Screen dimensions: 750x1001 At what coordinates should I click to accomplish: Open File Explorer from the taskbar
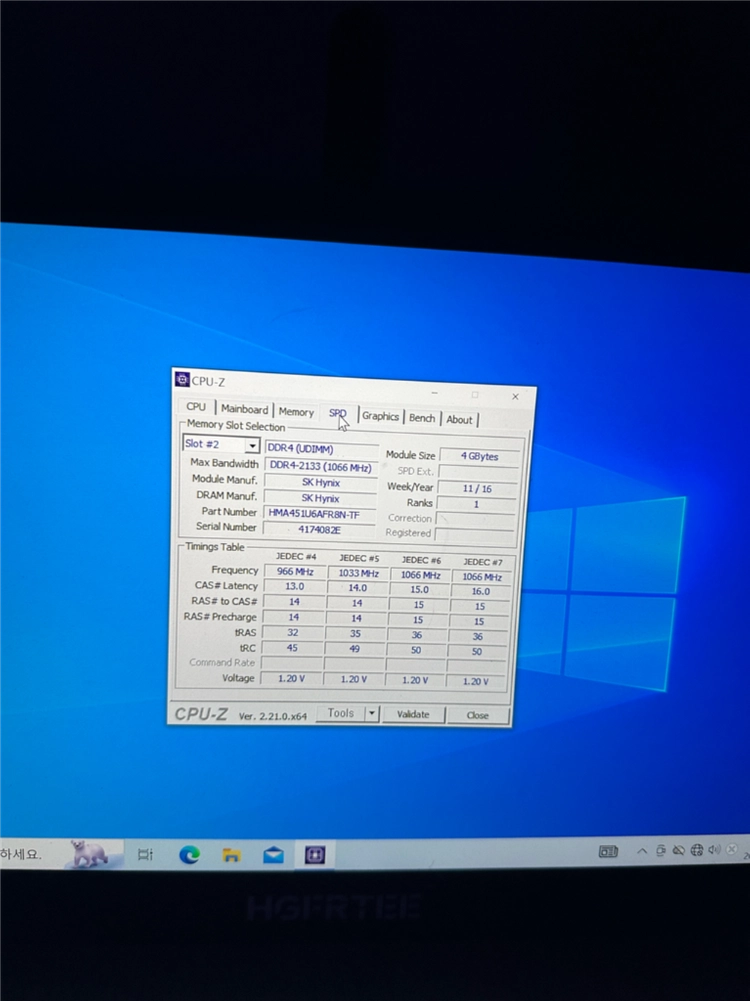point(231,855)
